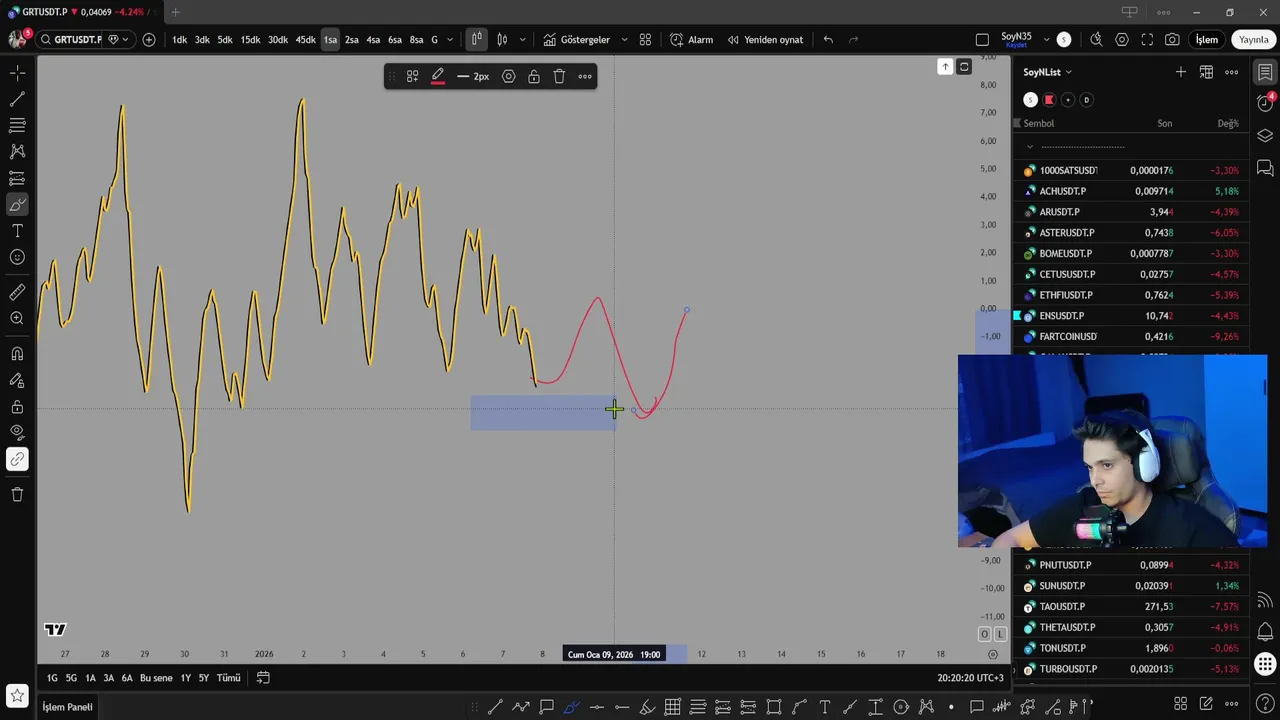The height and width of the screenshot is (720, 1280).
Task: Select the 4sa timeframe
Action: (373, 40)
